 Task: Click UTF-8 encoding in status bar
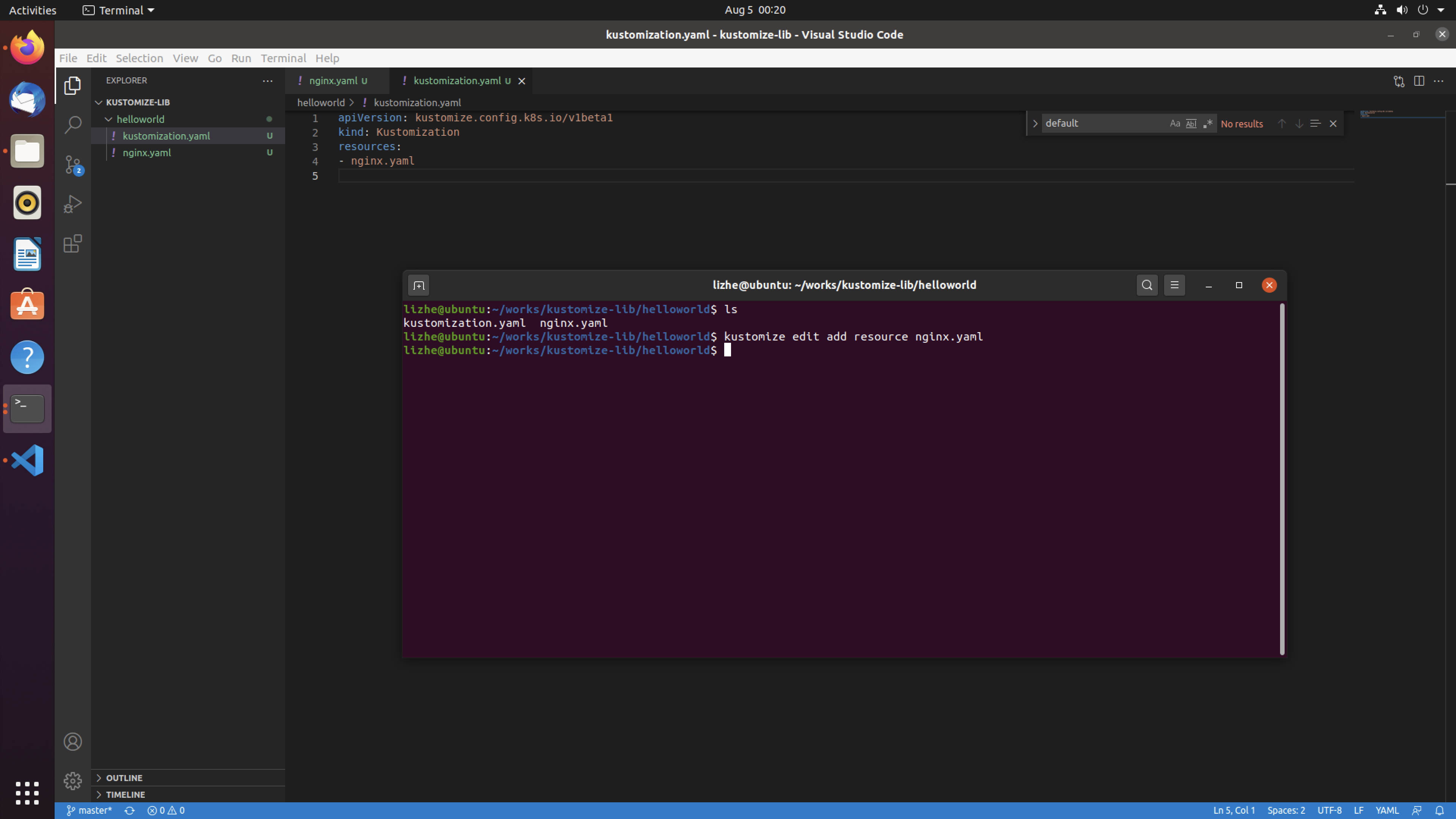click(1329, 811)
